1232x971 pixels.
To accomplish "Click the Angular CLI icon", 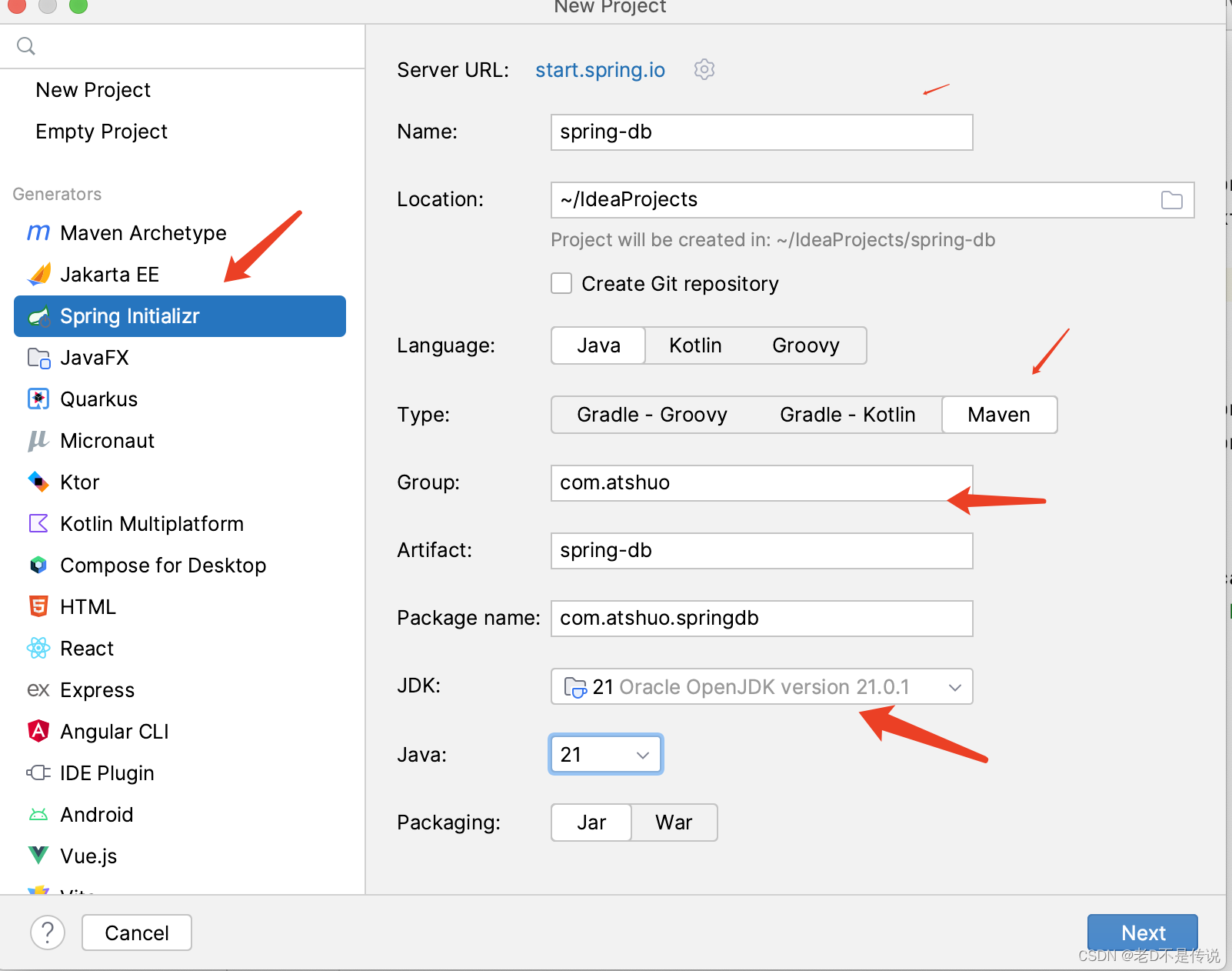I will (38, 731).
